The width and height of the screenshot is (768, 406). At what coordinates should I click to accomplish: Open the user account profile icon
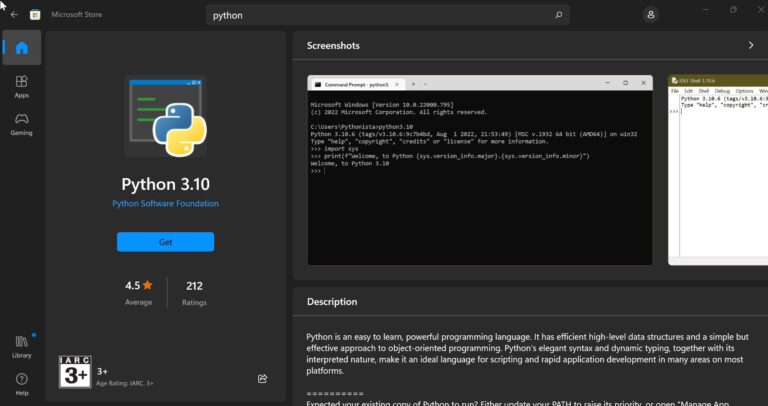(650, 15)
